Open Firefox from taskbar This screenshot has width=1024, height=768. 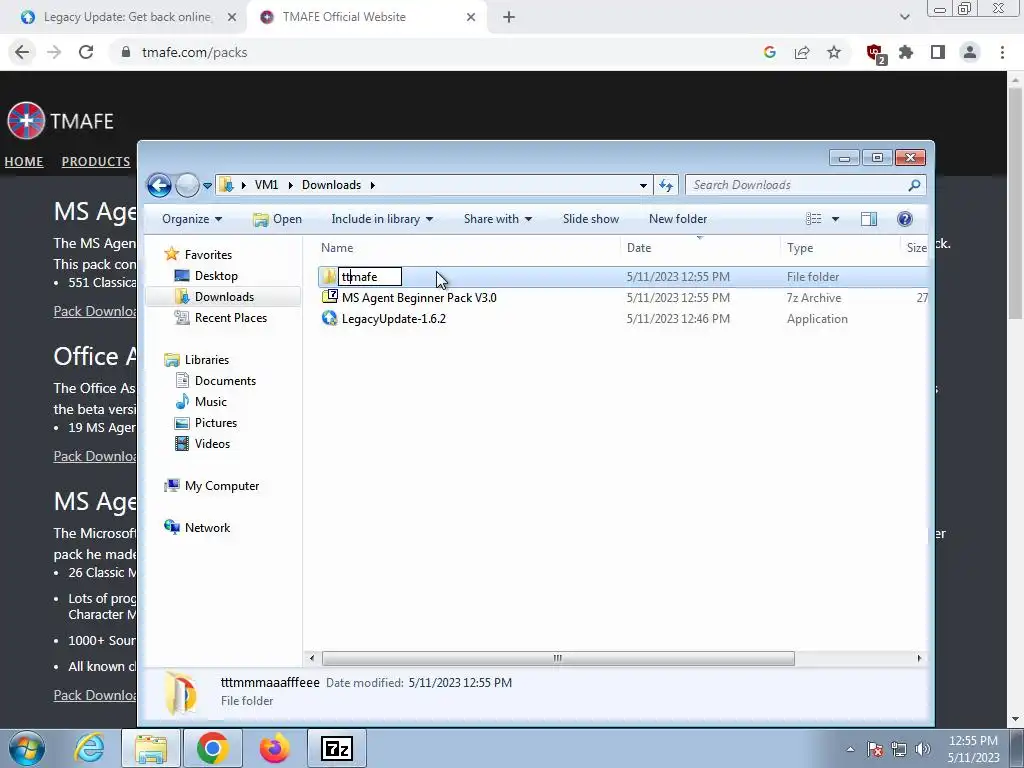click(274, 748)
